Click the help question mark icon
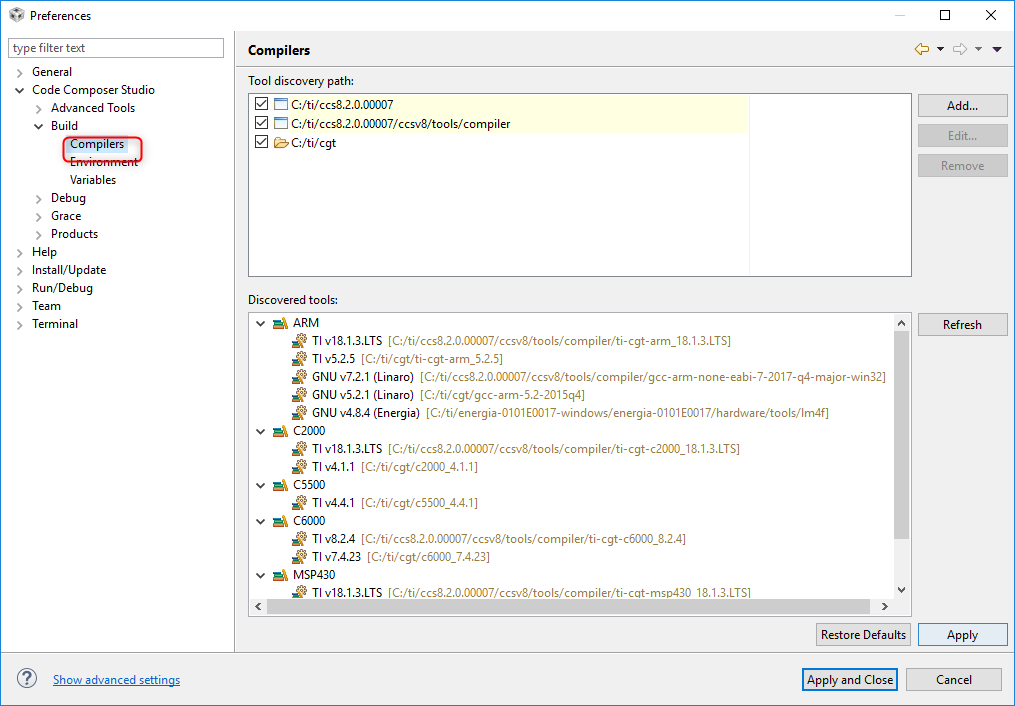The height and width of the screenshot is (706, 1015). (x=27, y=678)
